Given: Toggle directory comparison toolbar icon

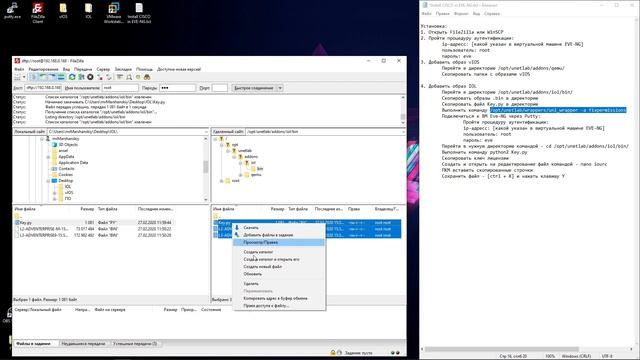Looking at the screenshot, I should click(129, 77).
